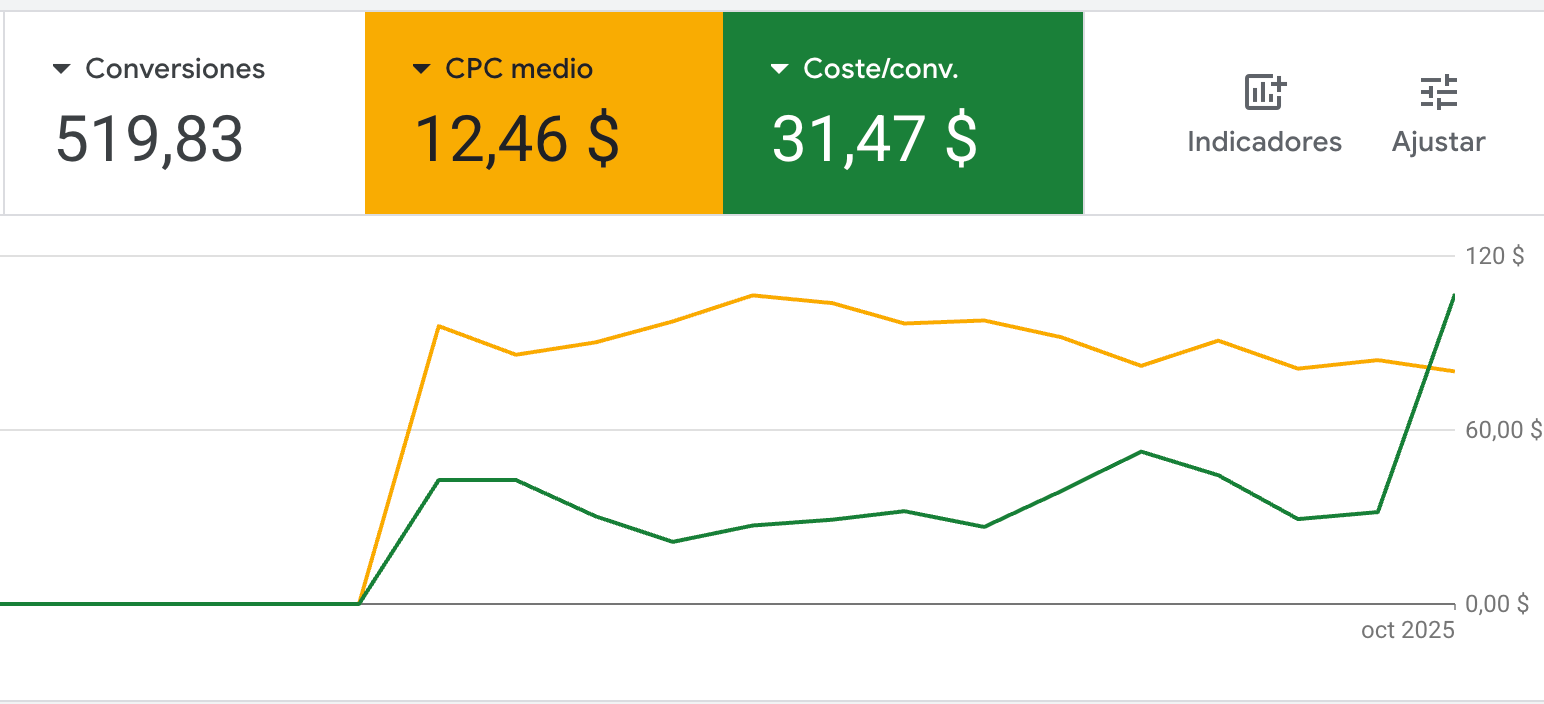Open the Coste/conv. metric dropdown triangle

(779, 68)
